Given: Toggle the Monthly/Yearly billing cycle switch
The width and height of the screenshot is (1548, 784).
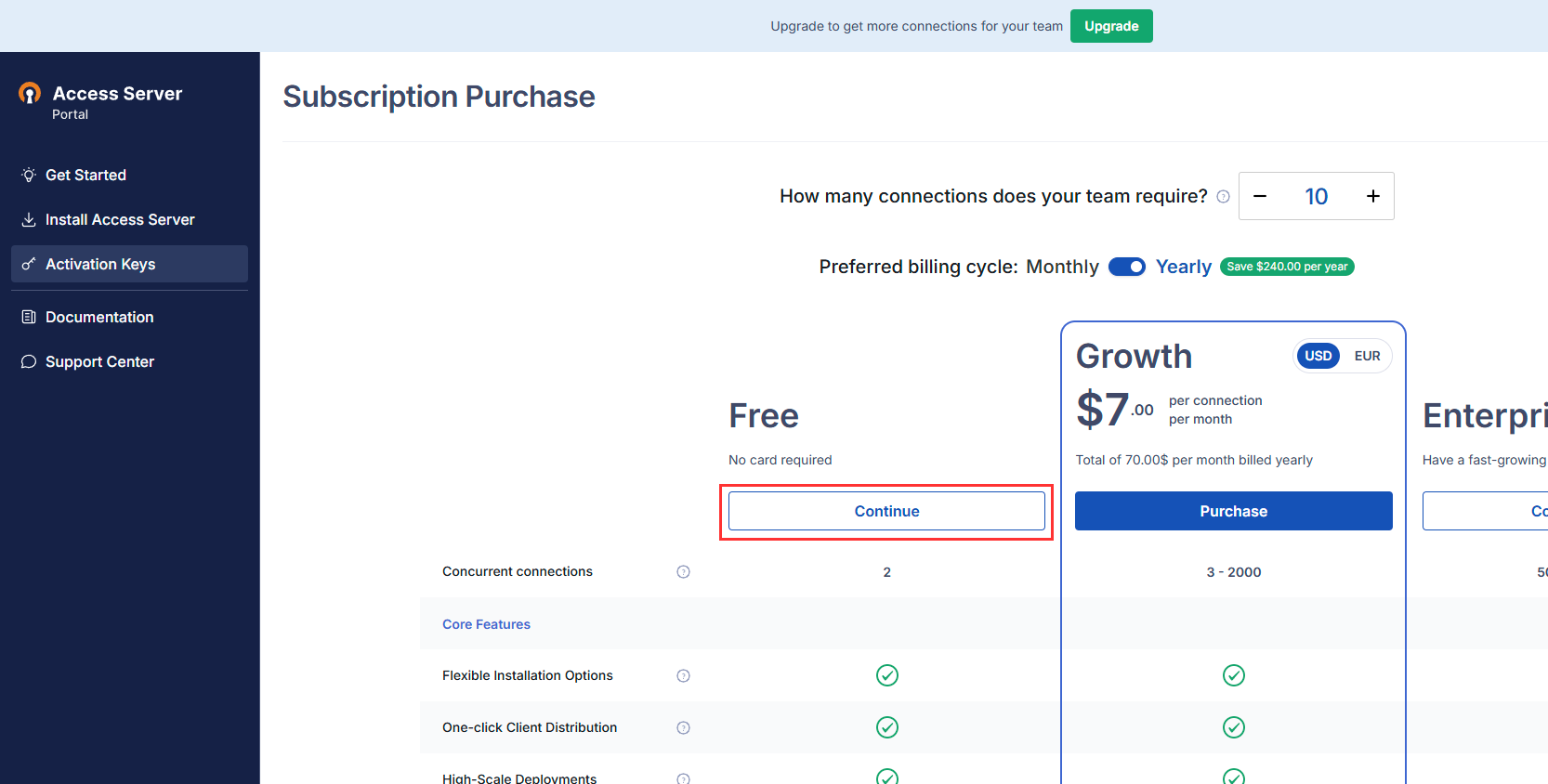Looking at the screenshot, I should point(1127,267).
